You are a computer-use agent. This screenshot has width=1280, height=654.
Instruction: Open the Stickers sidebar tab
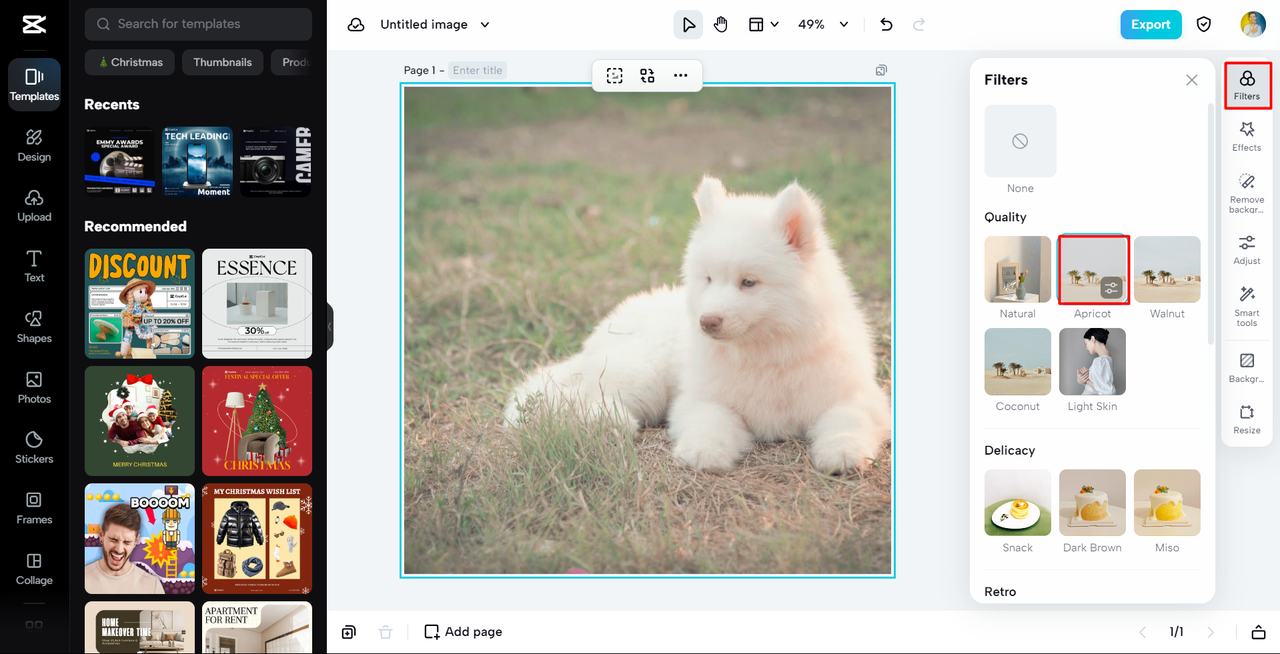(x=34, y=447)
